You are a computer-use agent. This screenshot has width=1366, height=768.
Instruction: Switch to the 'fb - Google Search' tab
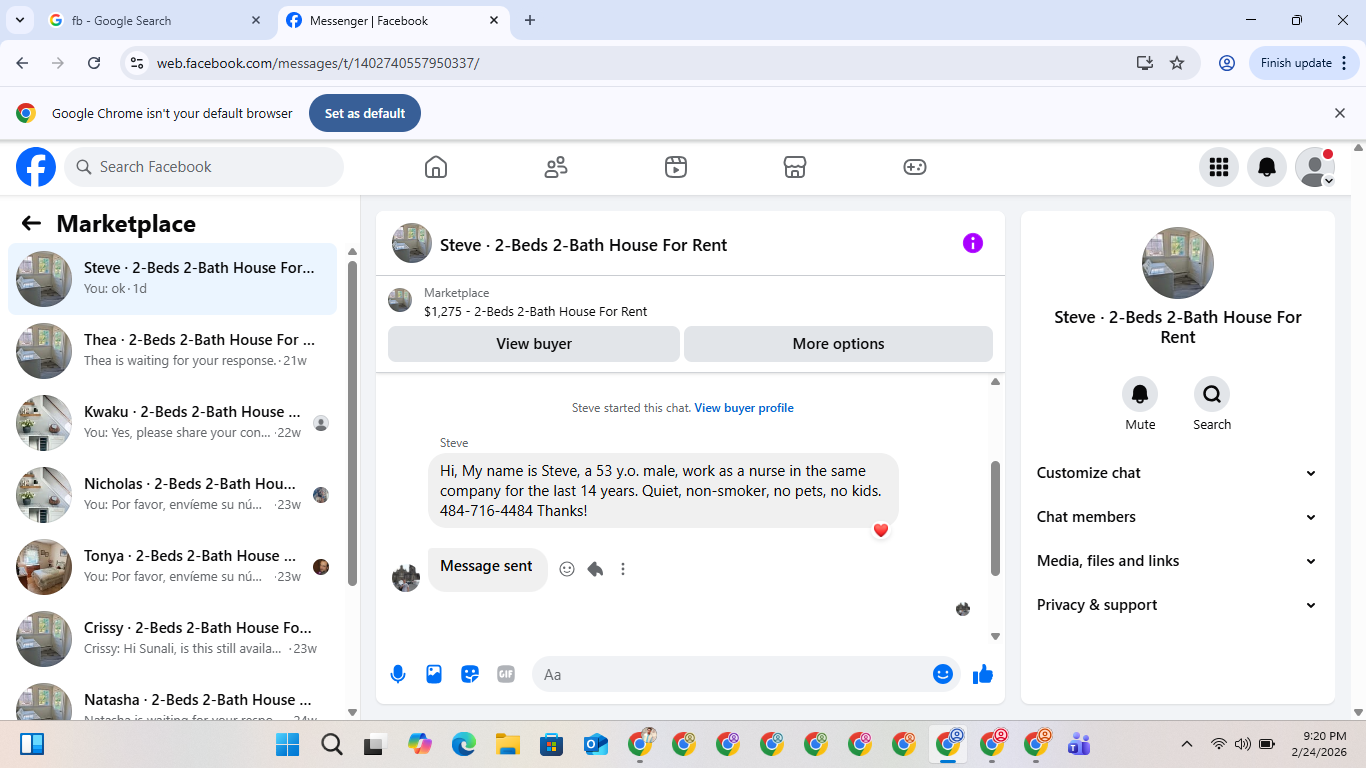pyautogui.click(x=155, y=20)
